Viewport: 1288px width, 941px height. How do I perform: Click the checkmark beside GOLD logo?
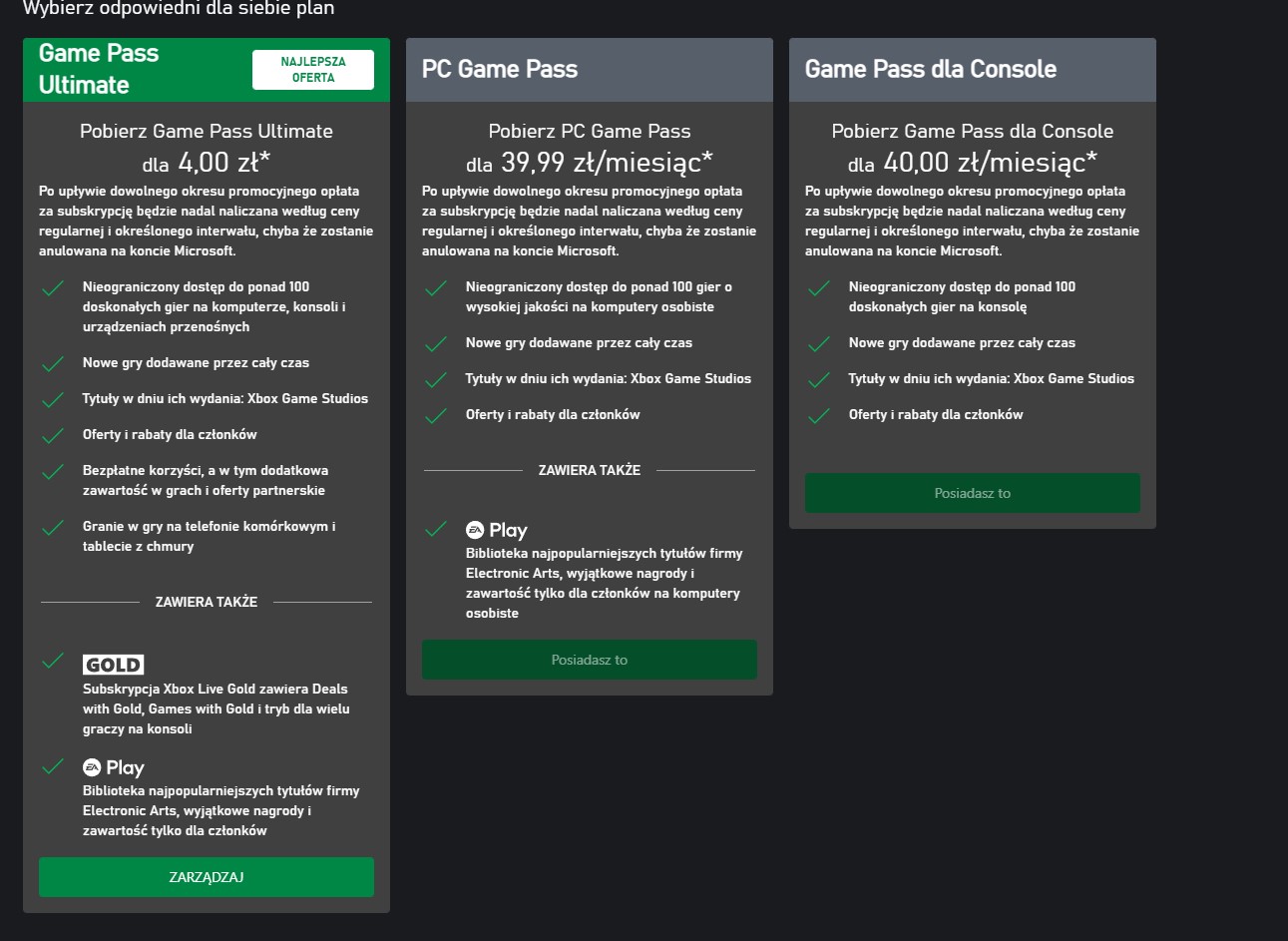[53, 661]
